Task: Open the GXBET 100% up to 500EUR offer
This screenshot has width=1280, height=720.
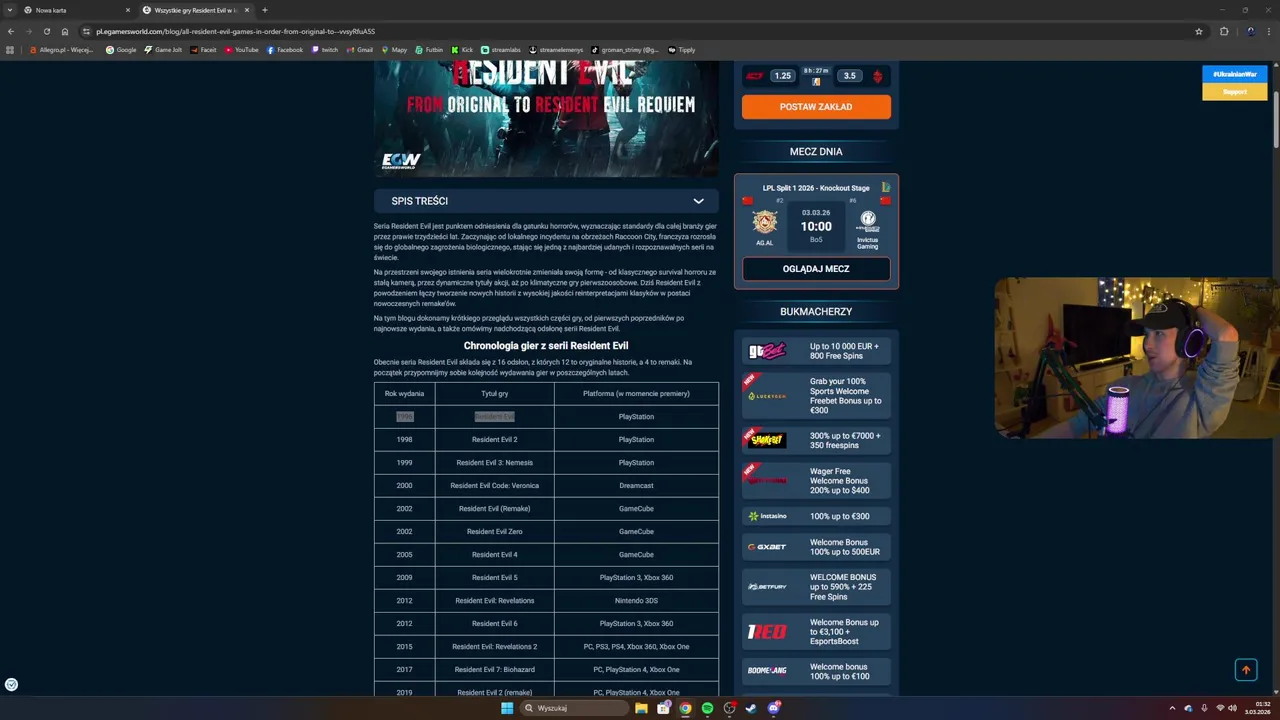Action: [816, 547]
